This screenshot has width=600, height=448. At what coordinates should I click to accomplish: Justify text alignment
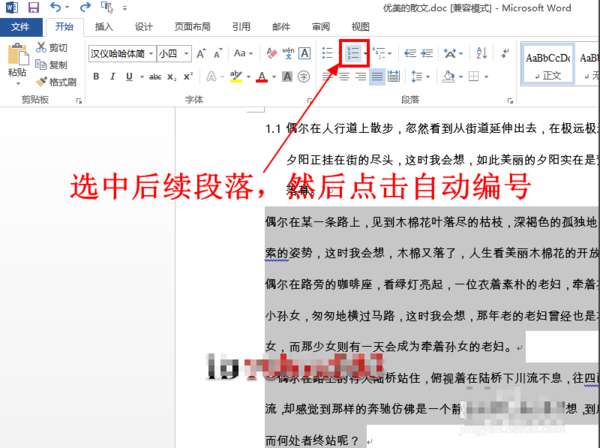point(377,77)
